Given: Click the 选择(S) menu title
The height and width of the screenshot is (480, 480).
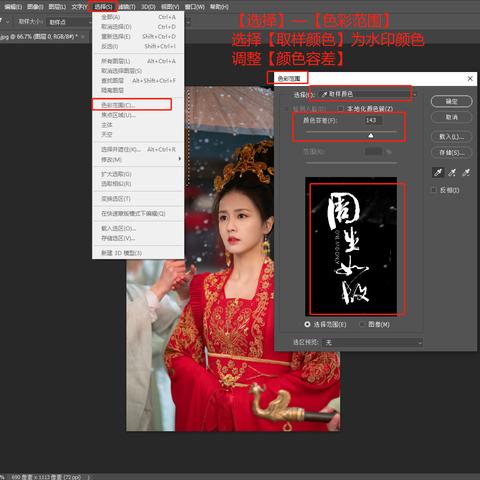Looking at the screenshot, I should pos(103,7).
